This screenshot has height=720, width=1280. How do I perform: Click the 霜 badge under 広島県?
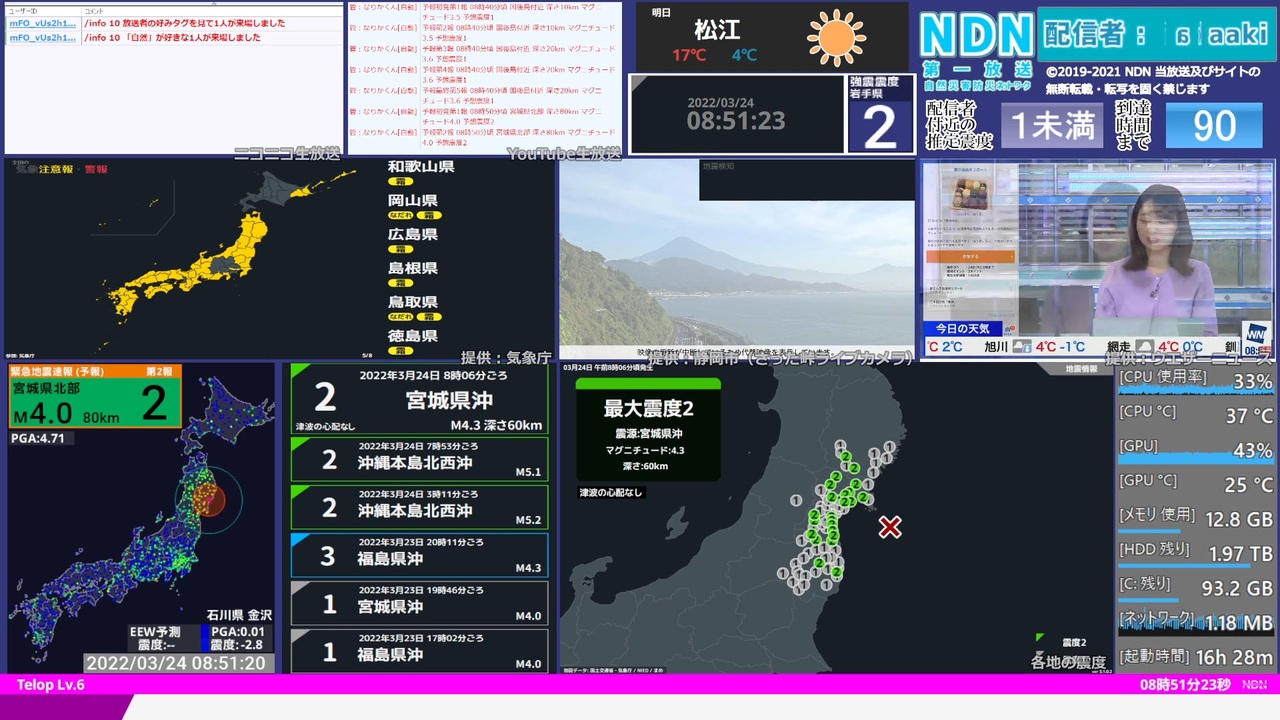pos(400,249)
